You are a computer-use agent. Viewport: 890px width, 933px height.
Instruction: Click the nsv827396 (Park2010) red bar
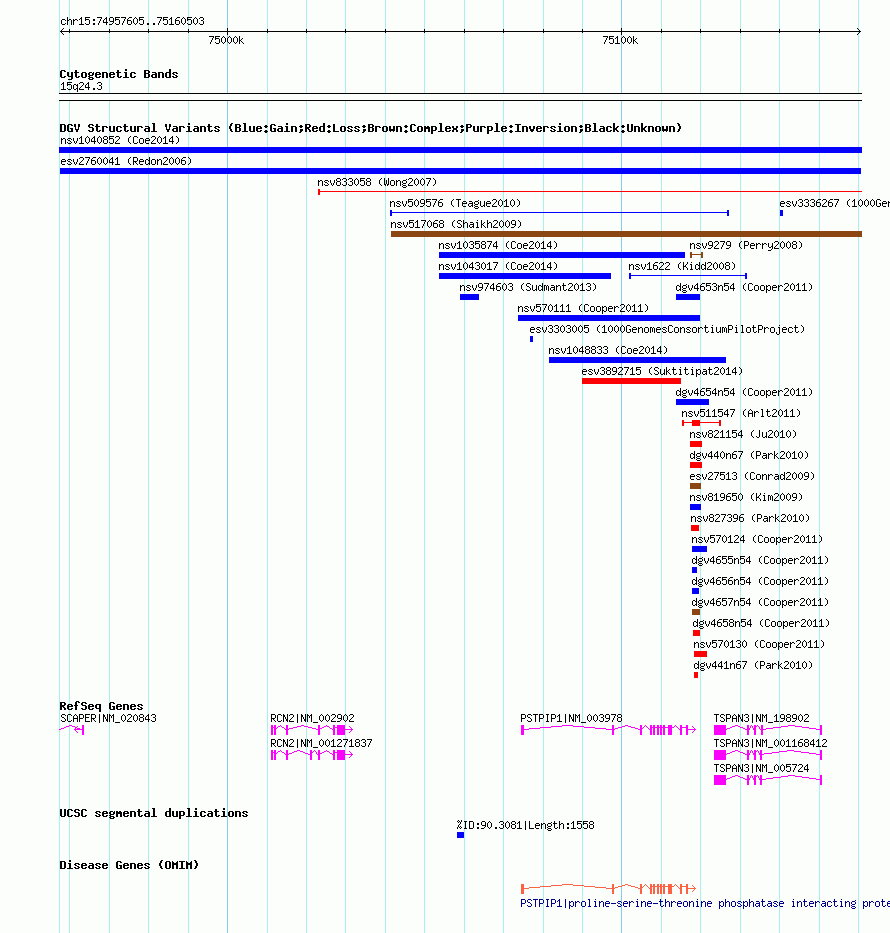coord(695,528)
